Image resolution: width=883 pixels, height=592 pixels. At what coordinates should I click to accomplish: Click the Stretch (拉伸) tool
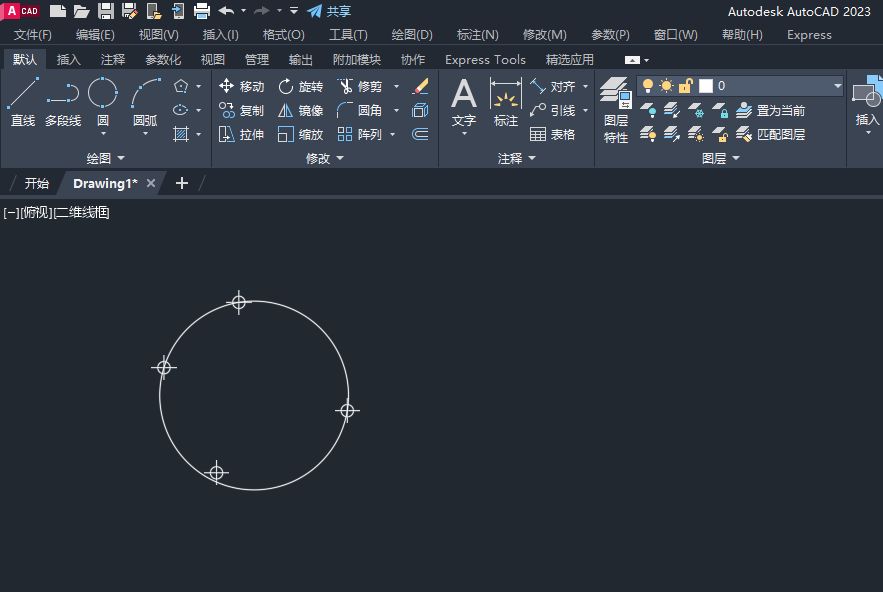click(241, 134)
